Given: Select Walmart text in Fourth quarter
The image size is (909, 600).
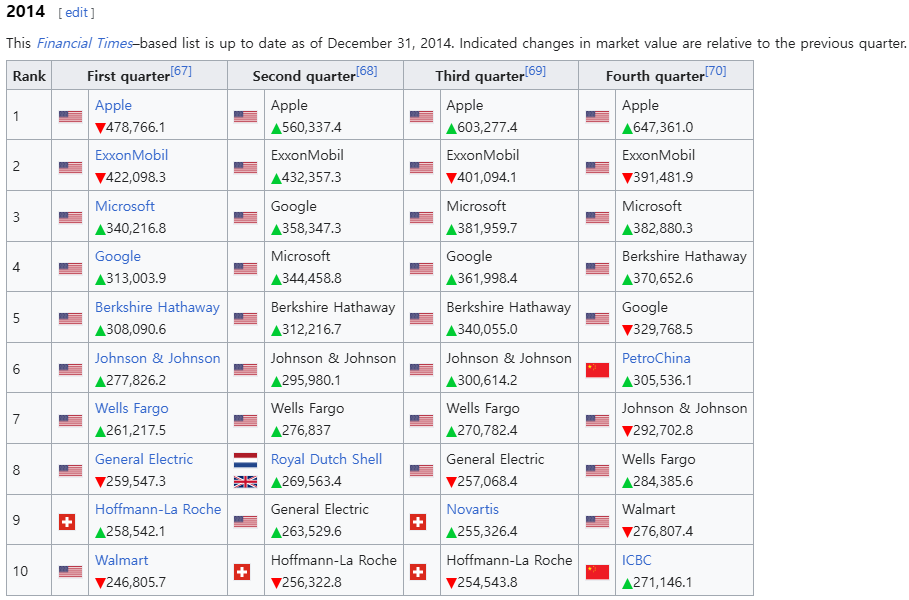Looking at the screenshot, I should coord(649,510).
